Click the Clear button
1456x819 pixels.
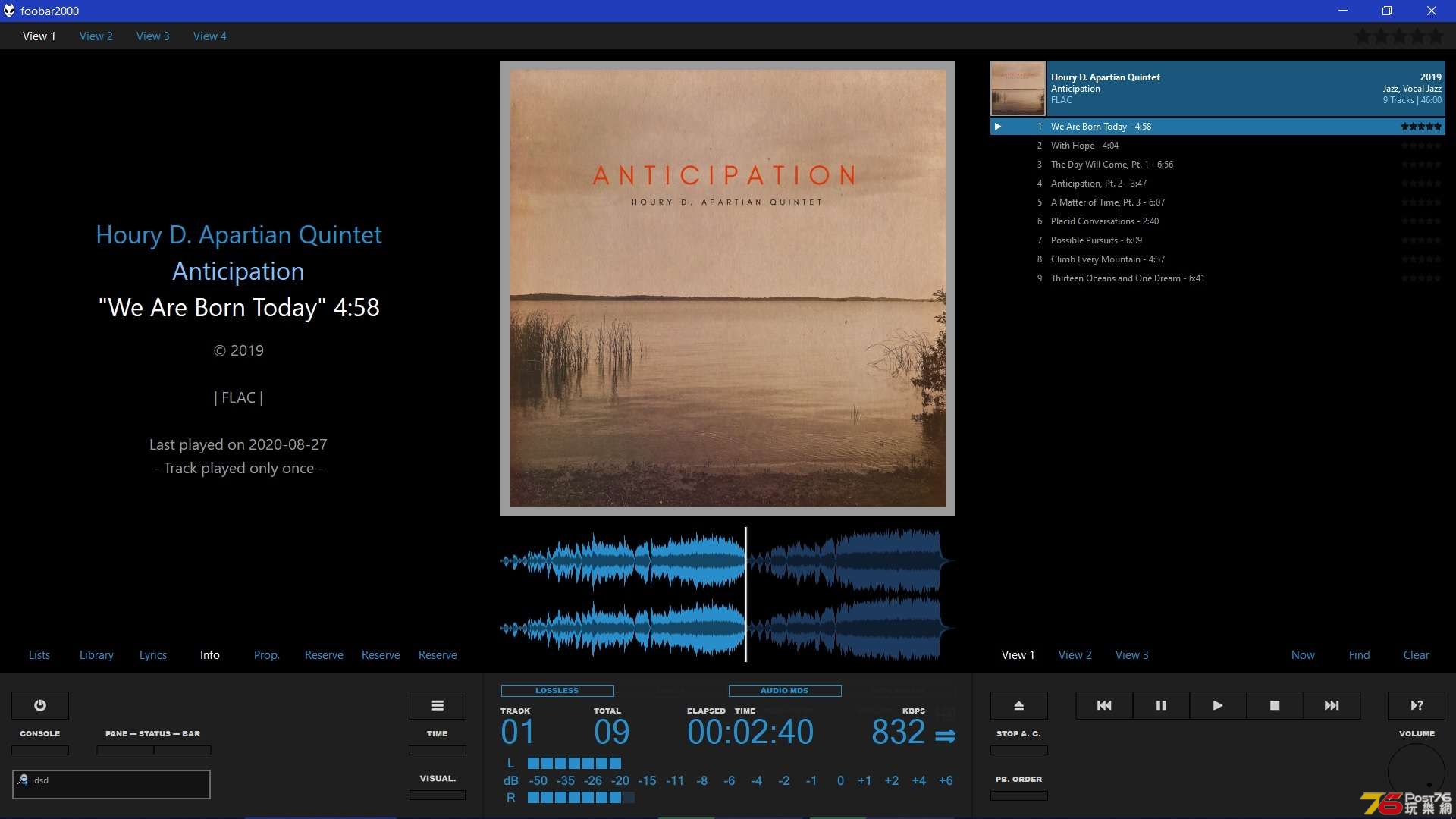pos(1417,654)
